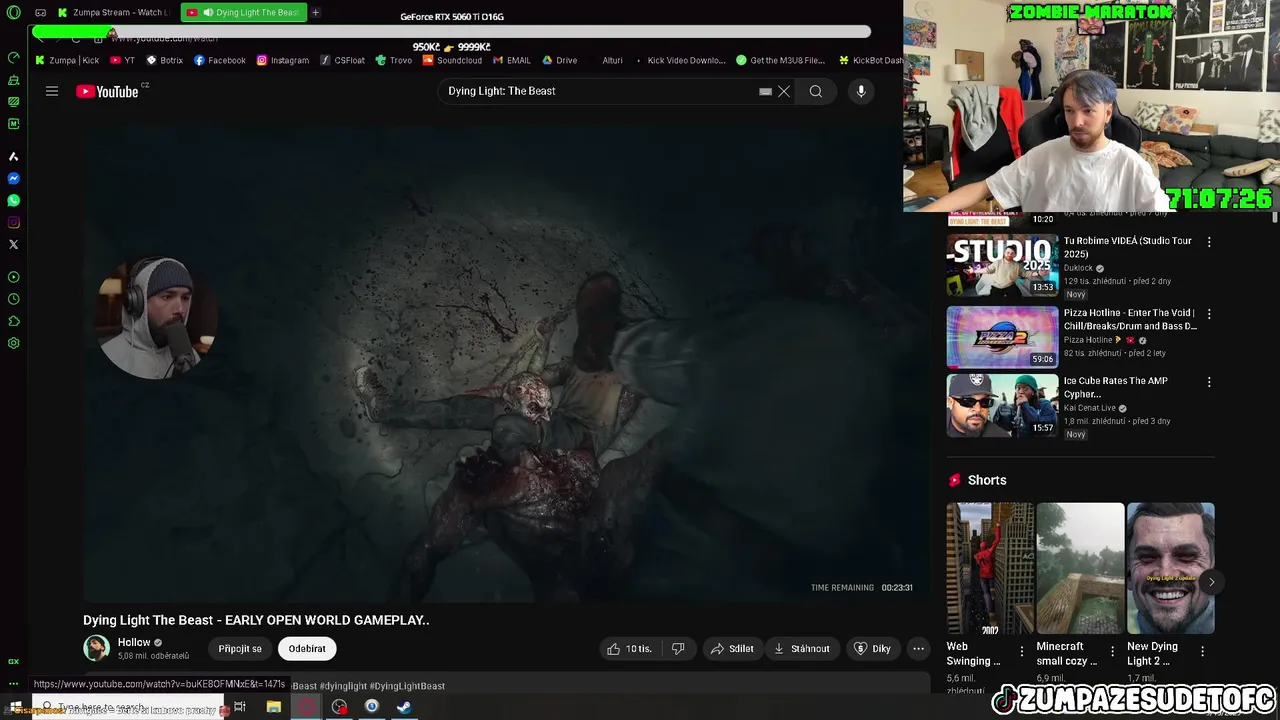Open the Instagram bookmark

[283, 60]
